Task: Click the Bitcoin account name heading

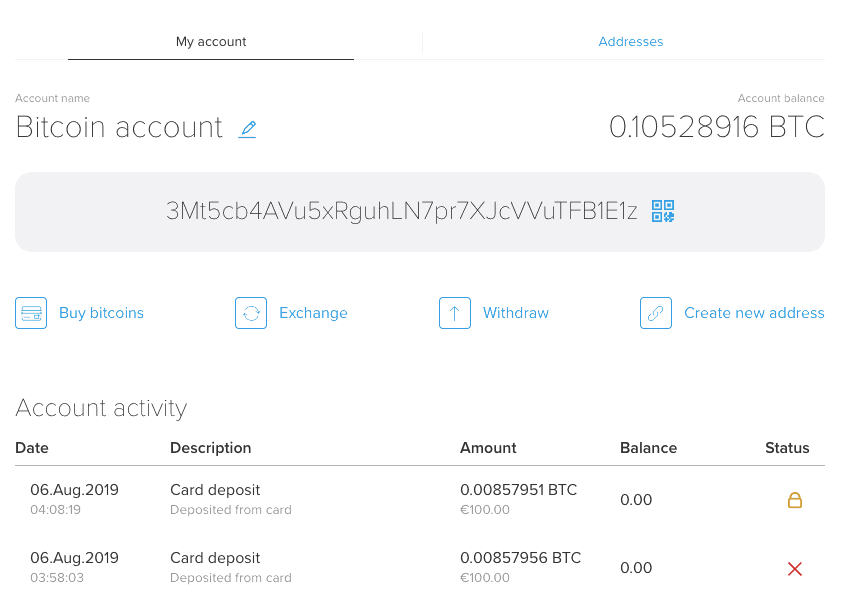Action: click(119, 127)
